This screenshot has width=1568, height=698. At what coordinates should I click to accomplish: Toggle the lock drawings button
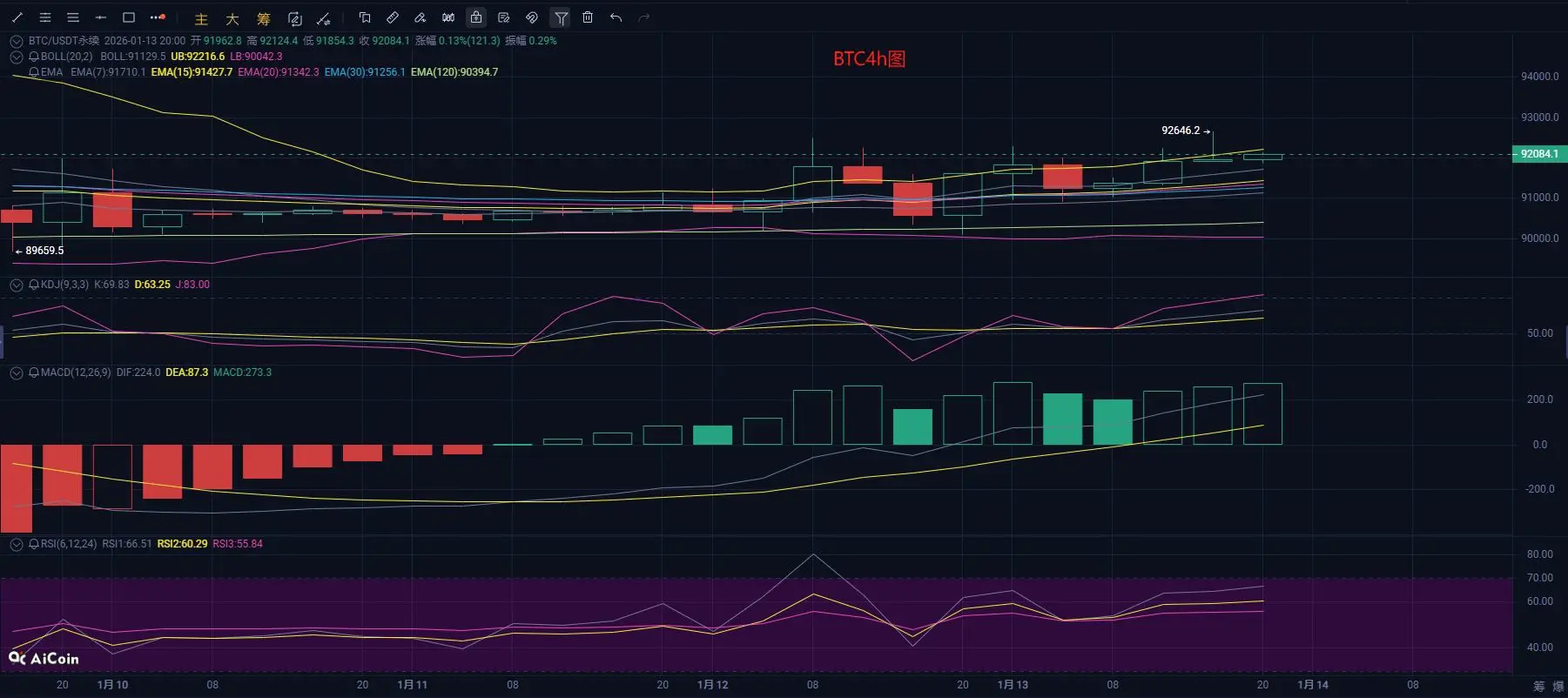(x=476, y=17)
